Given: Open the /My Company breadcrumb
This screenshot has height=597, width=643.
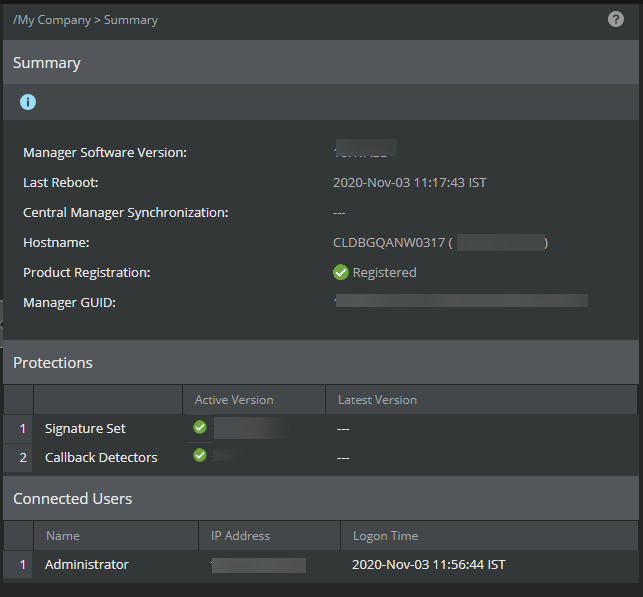Looking at the screenshot, I should (52, 20).
